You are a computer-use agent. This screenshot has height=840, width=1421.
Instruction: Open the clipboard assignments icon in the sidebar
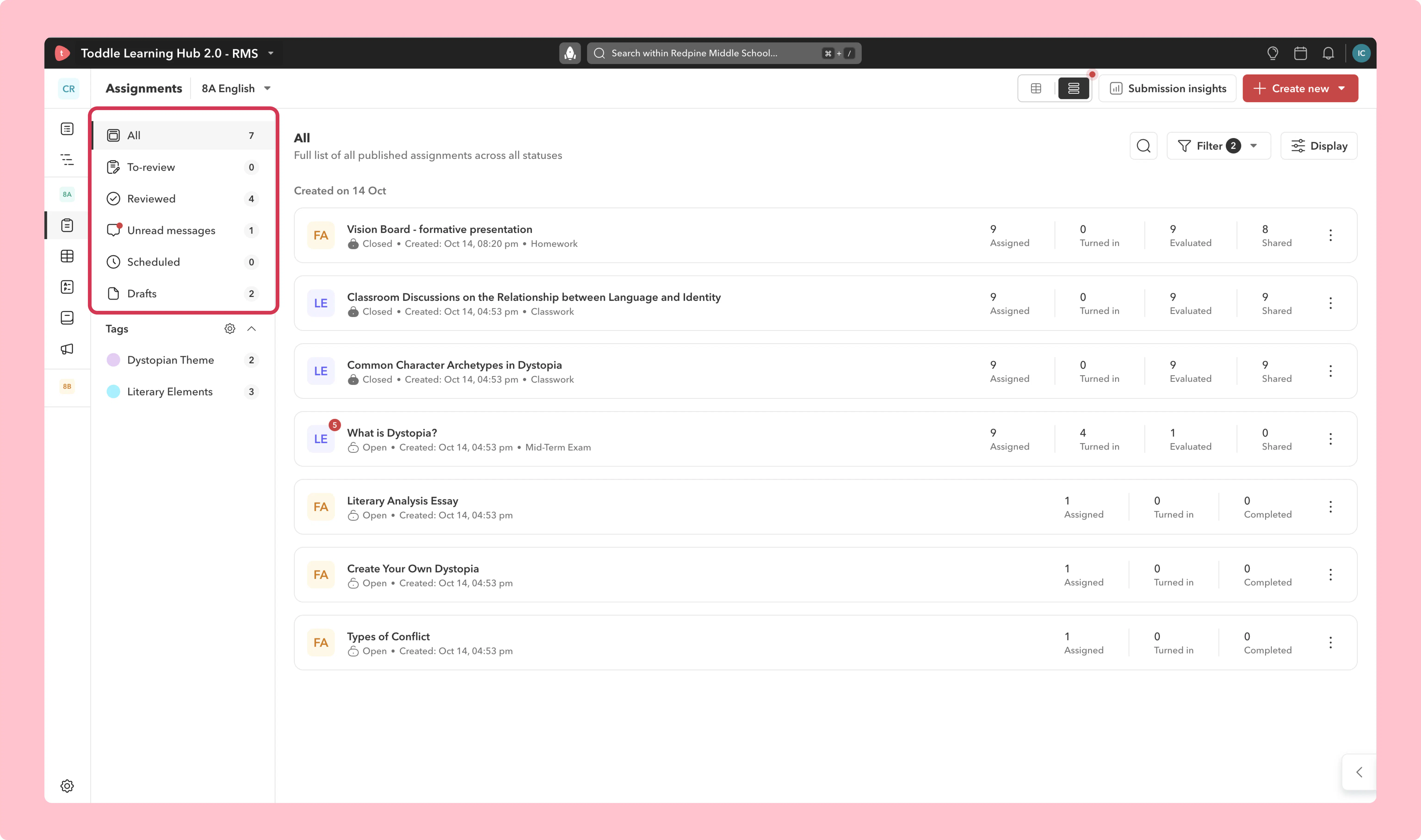tap(67, 225)
